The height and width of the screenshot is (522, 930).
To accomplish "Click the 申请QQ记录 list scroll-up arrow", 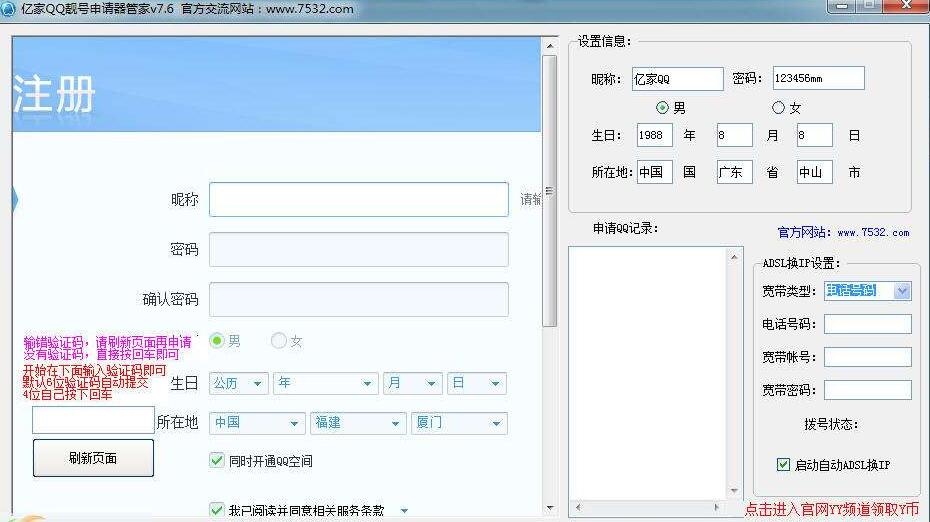I will 734,257.
